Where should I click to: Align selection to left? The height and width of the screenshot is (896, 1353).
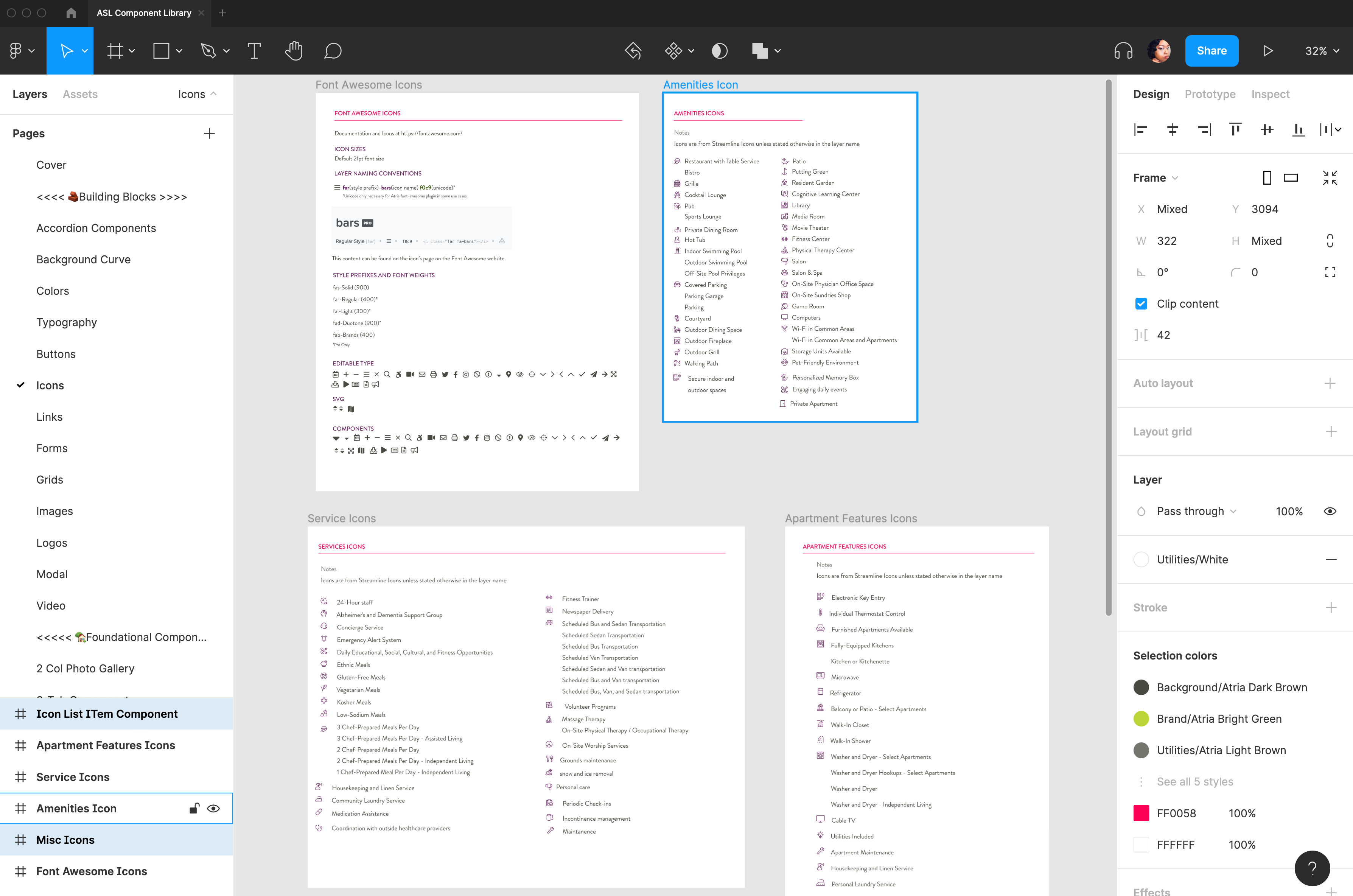1140,130
